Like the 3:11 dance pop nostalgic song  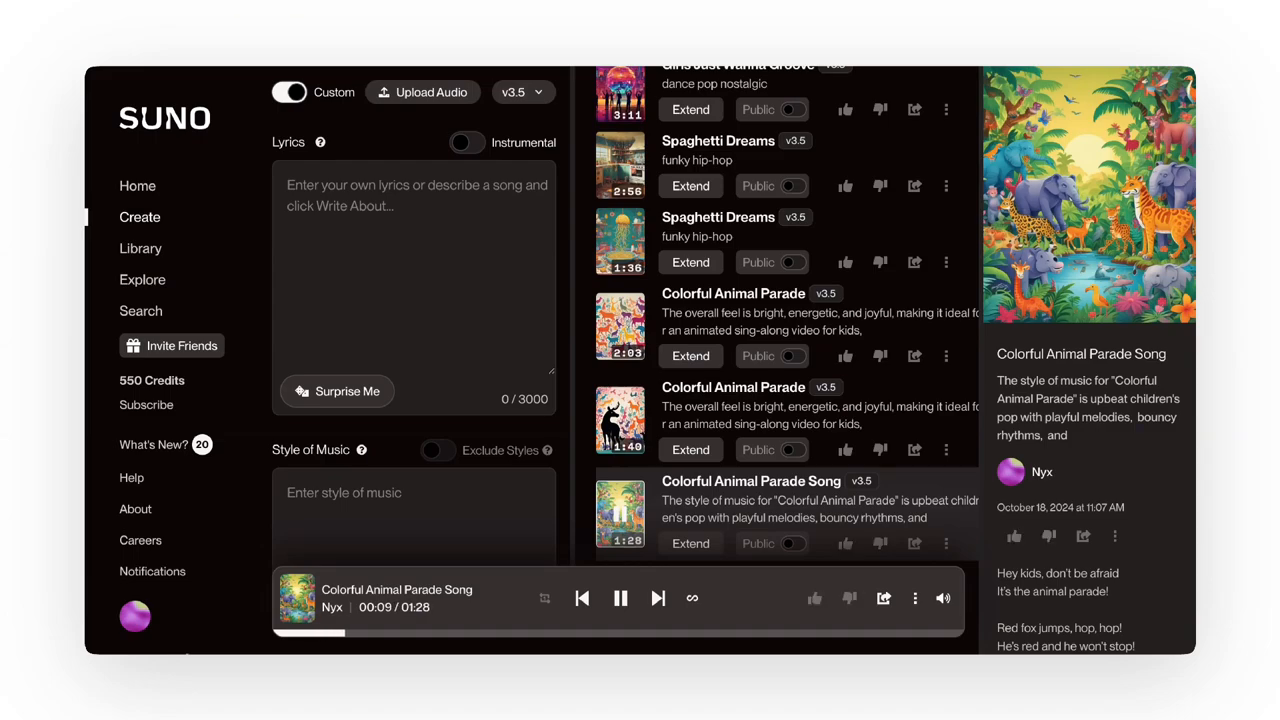(x=845, y=110)
